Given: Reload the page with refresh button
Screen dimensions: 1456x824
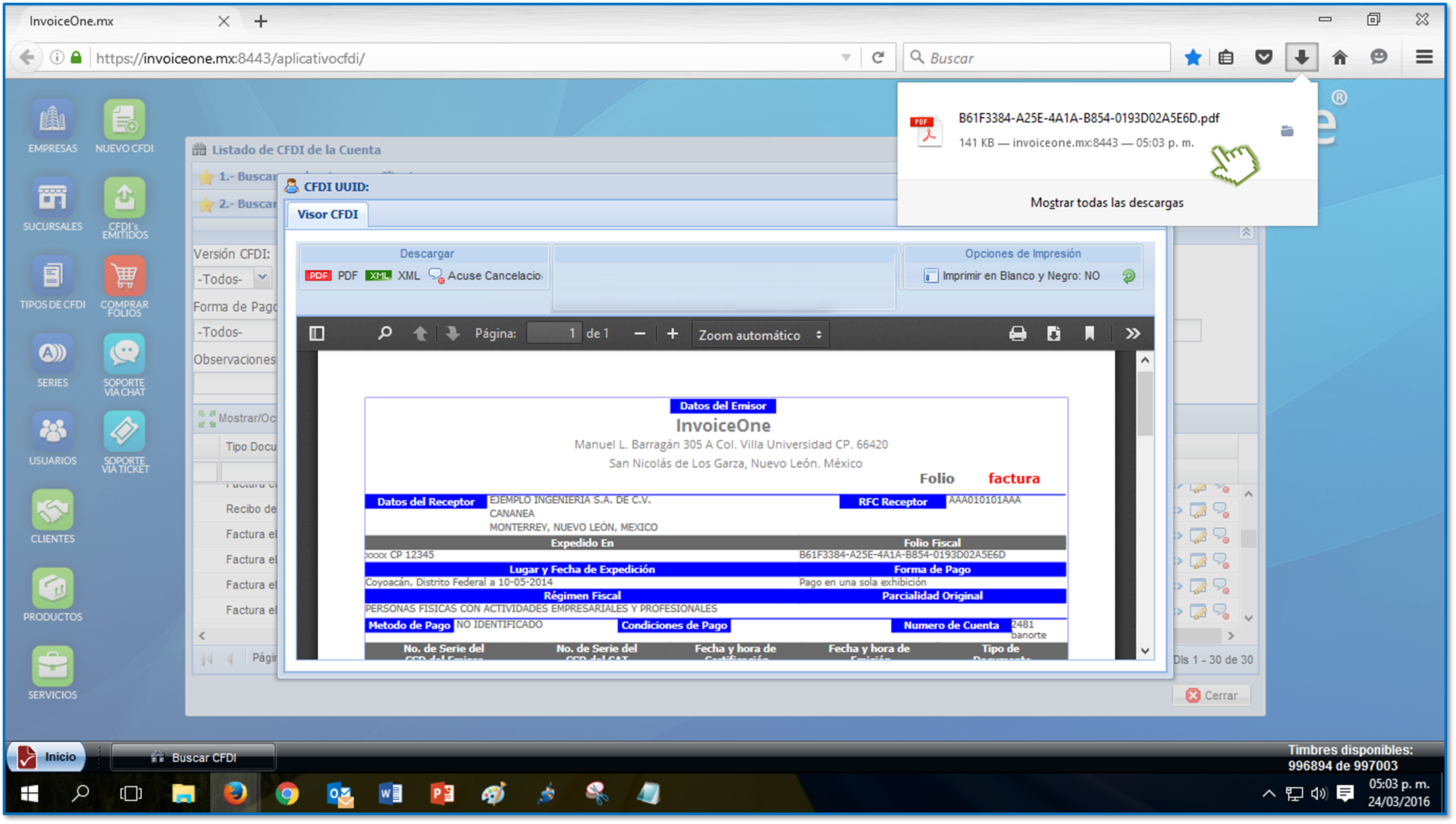Looking at the screenshot, I should (x=878, y=58).
